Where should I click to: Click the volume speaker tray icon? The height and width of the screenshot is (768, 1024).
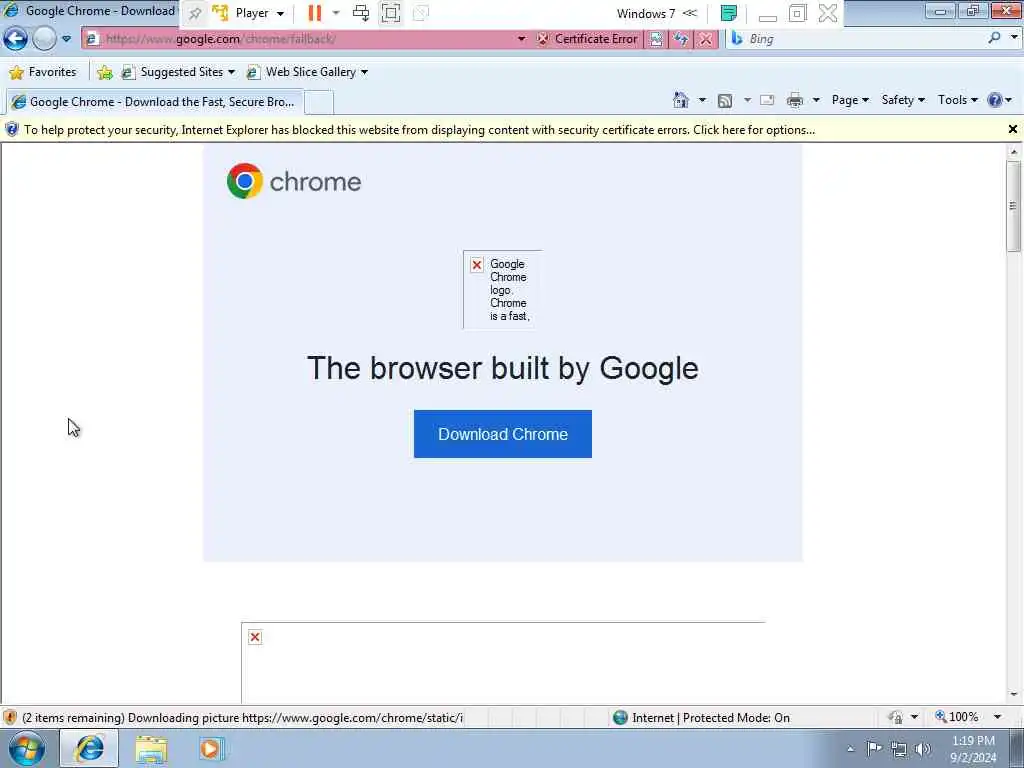point(922,749)
